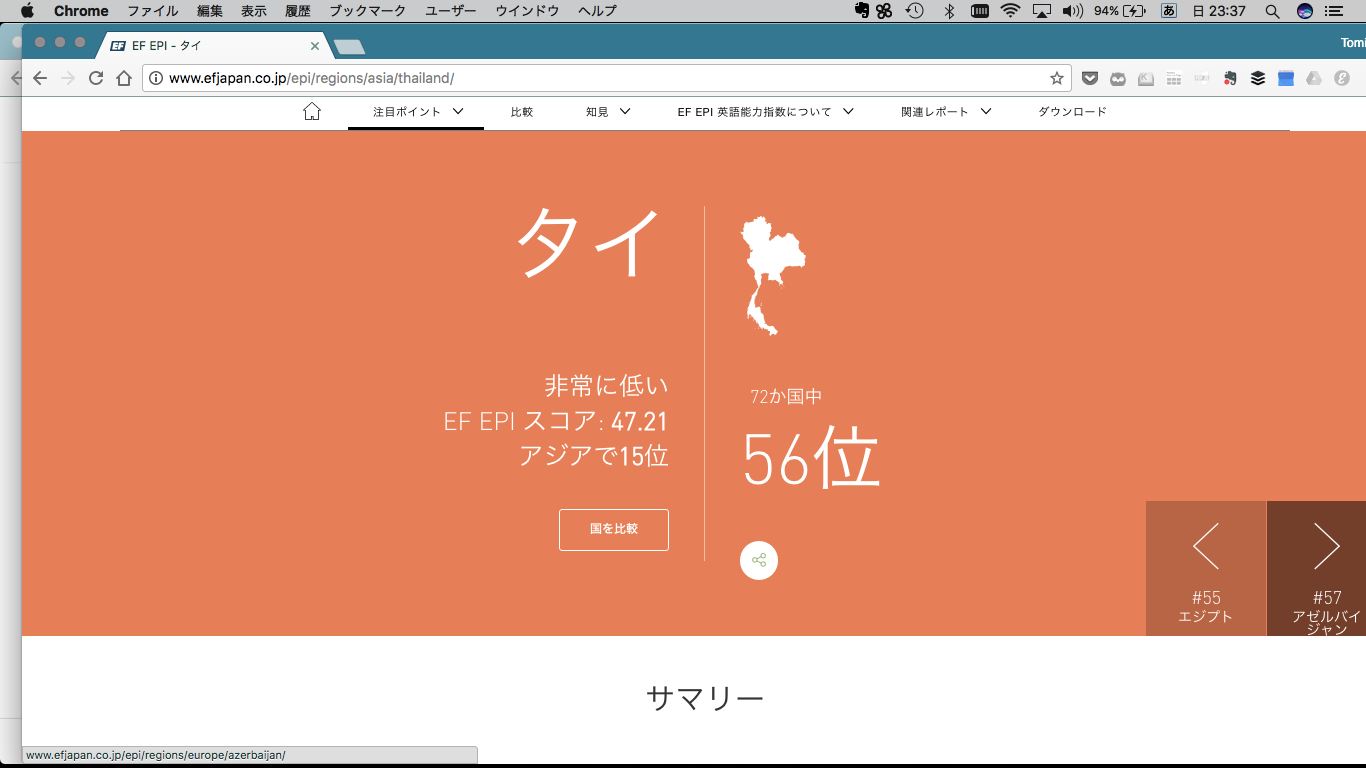Image resolution: width=1366 pixels, height=768 pixels.
Task: Open the K keyboard extension
Action: tap(1146, 78)
